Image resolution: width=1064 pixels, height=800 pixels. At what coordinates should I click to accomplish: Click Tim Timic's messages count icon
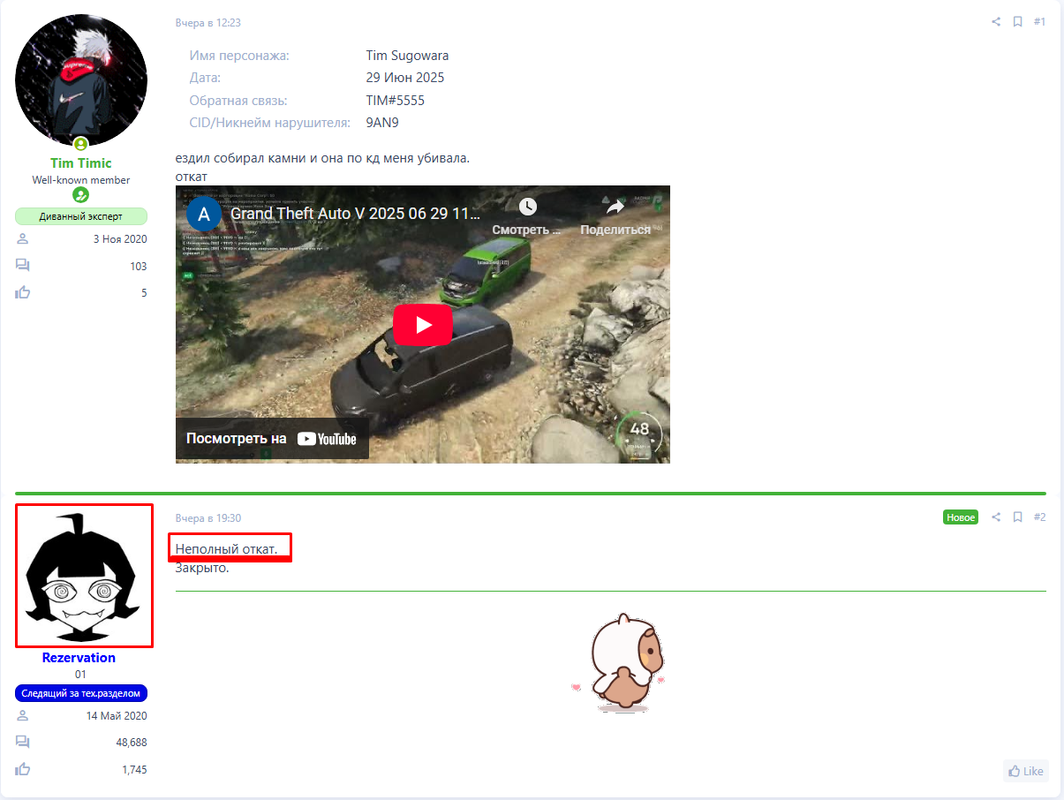[x=22, y=265]
